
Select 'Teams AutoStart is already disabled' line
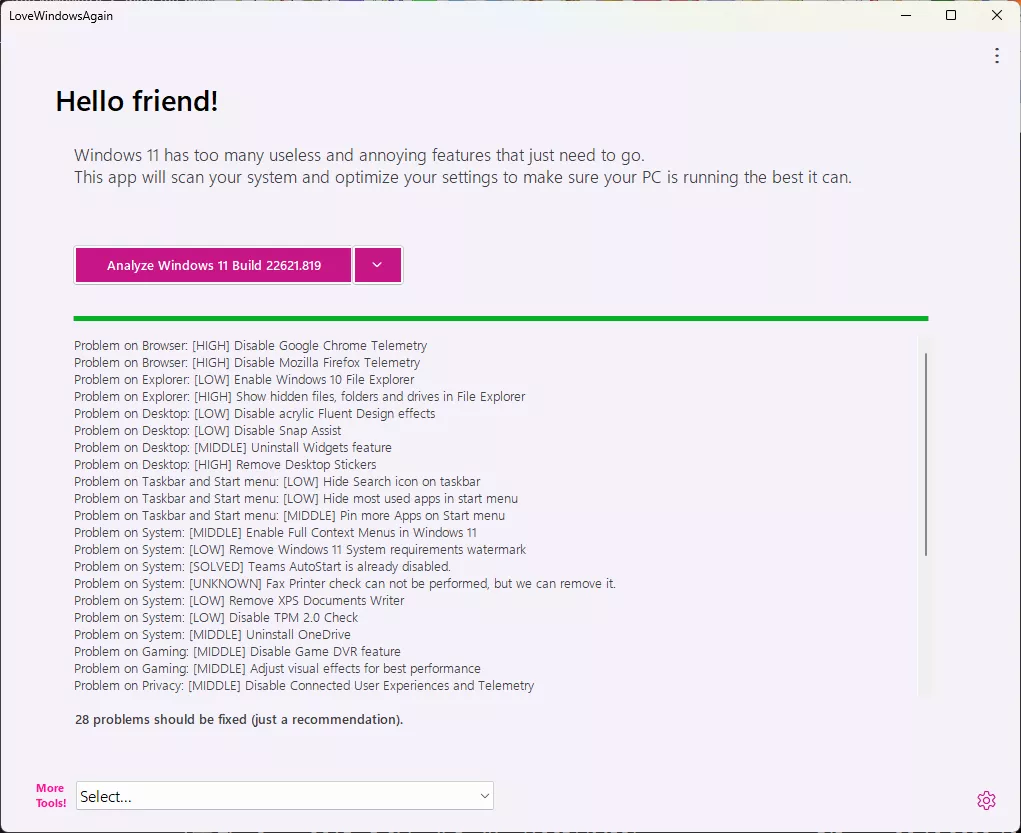[262, 567]
